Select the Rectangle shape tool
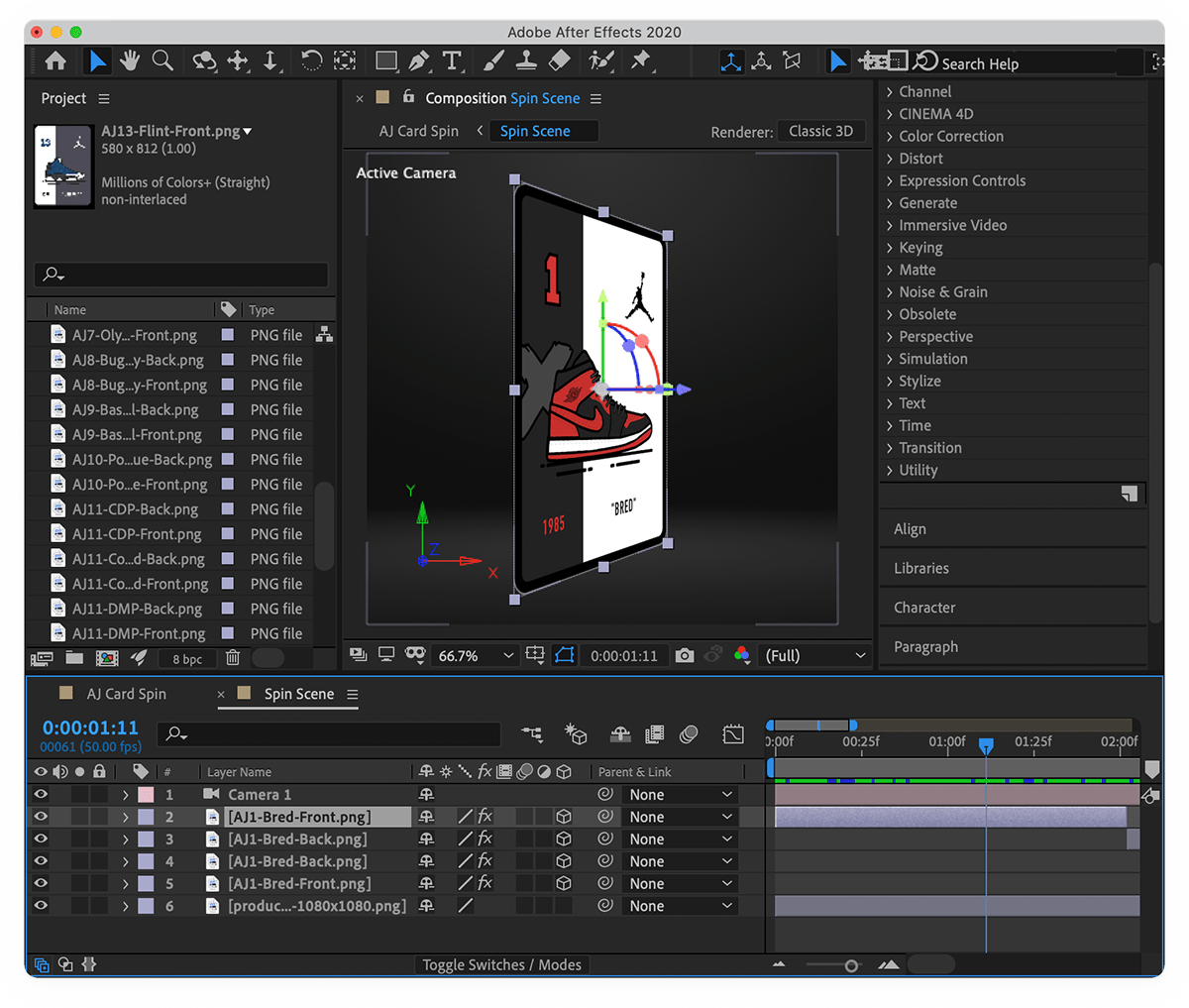 click(x=386, y=61)
